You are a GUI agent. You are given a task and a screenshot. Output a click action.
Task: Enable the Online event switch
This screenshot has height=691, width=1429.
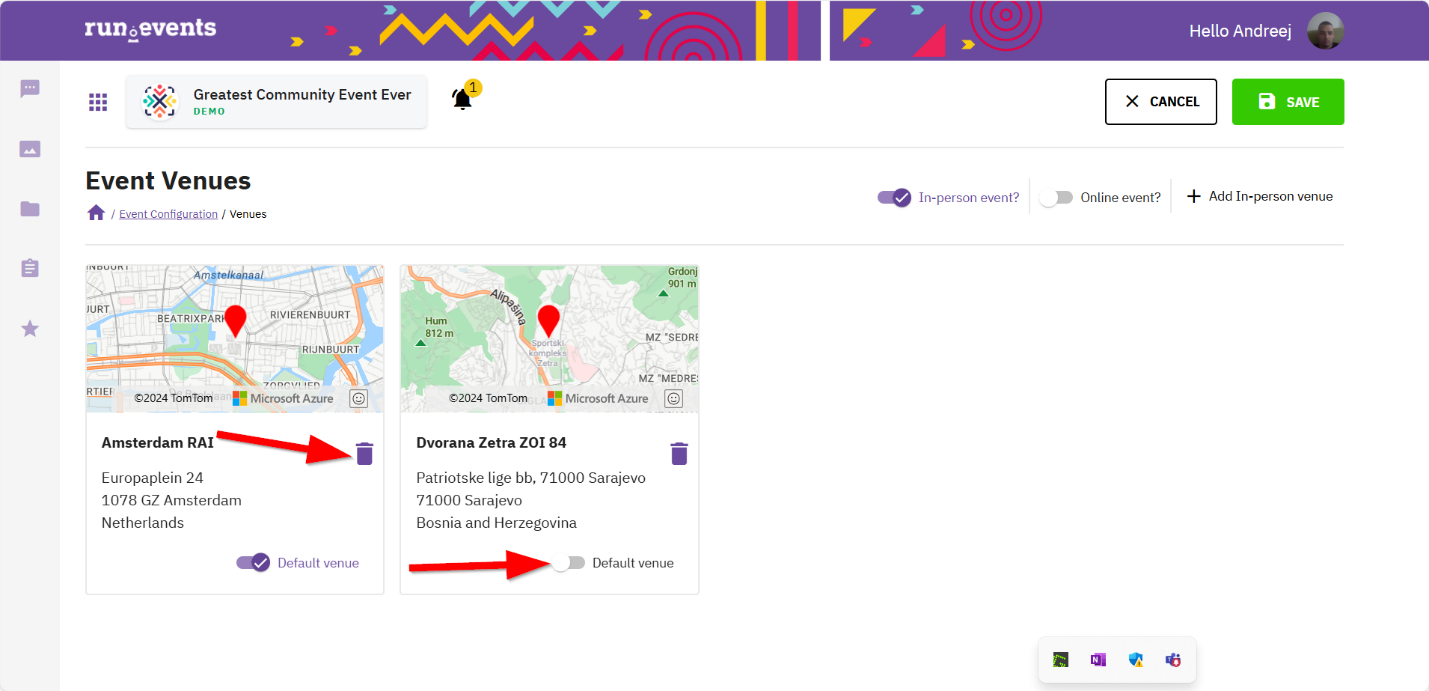pyautogui.click(x=1056, y=198)
